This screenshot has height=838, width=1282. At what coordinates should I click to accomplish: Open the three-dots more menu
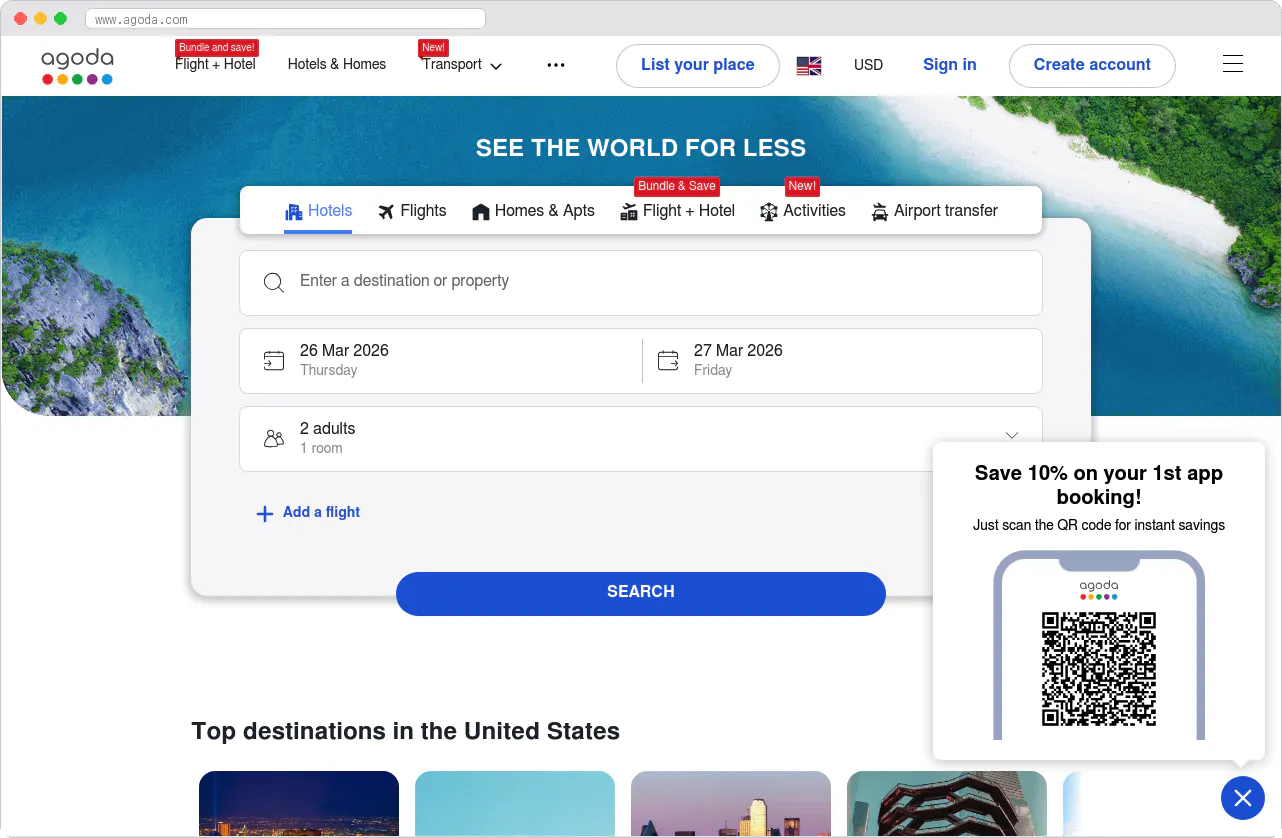click(x=556, y=65)
